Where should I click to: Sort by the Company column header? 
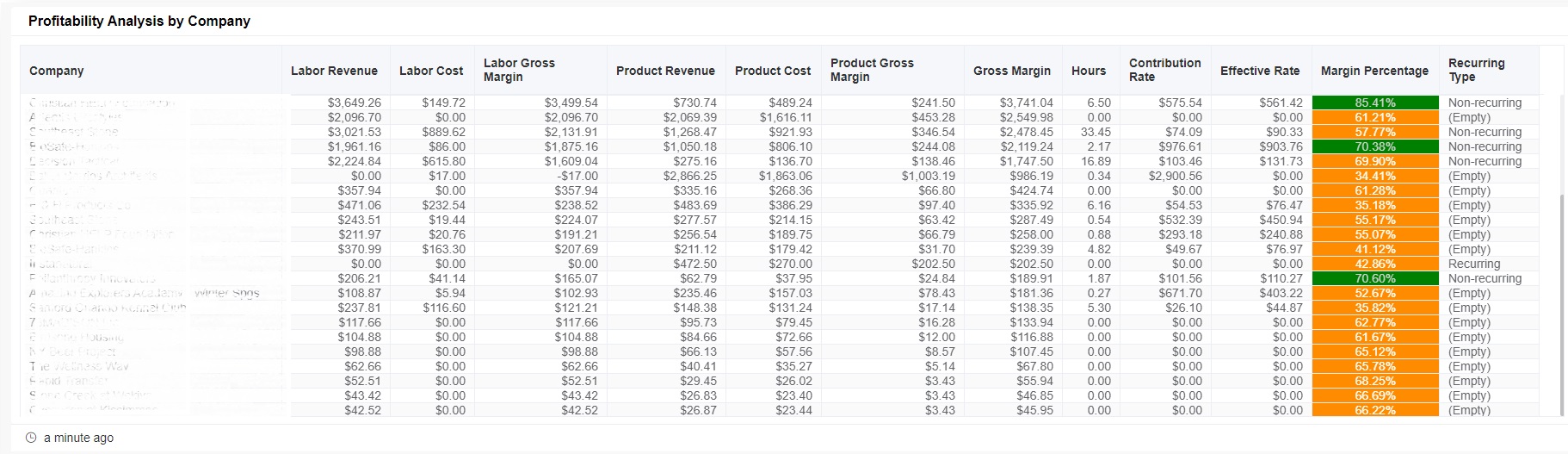(x=57, y=71)
